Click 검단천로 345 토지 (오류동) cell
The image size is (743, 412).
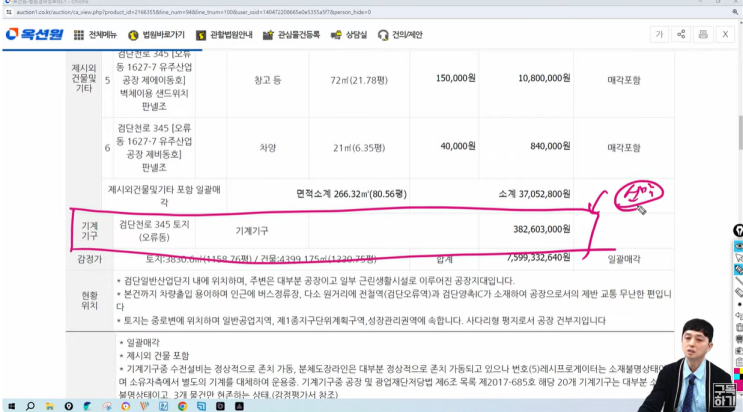pos(154,230)
